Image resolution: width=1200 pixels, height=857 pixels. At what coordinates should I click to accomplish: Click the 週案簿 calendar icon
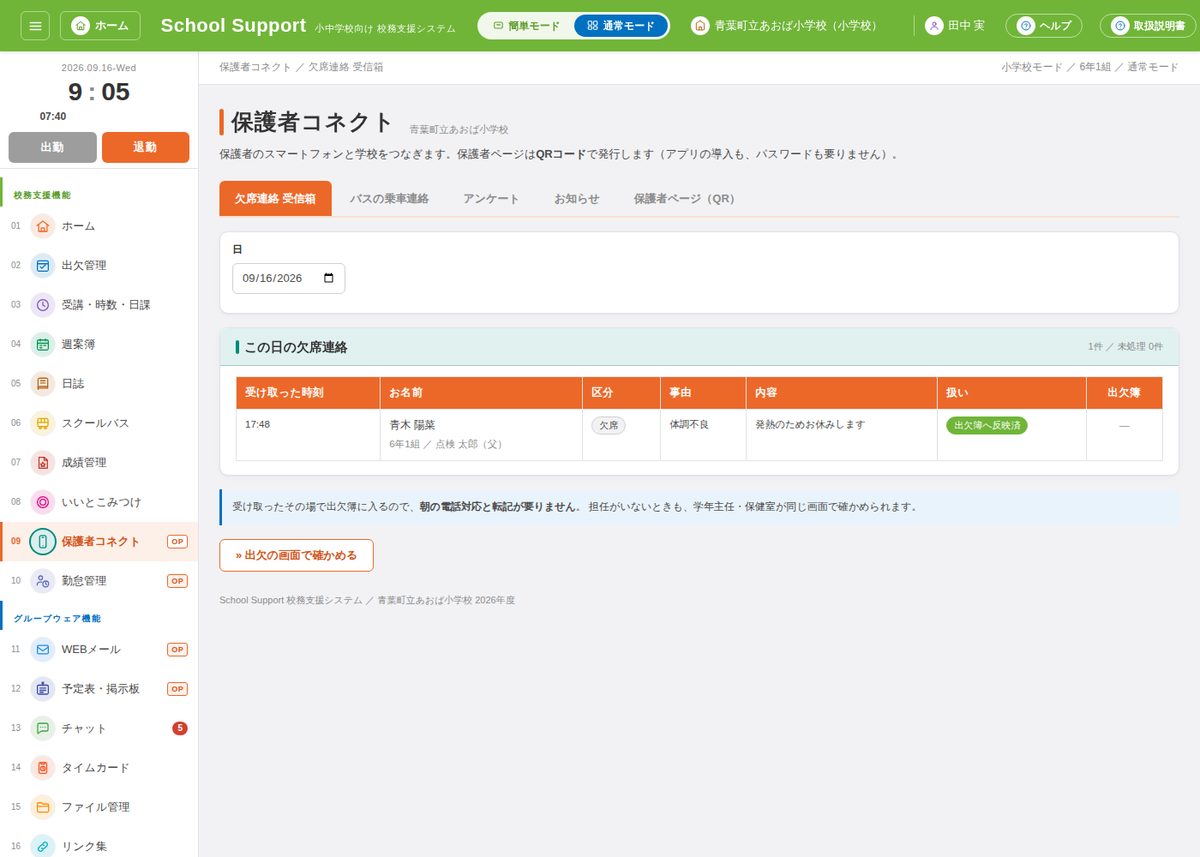point(42,344)
